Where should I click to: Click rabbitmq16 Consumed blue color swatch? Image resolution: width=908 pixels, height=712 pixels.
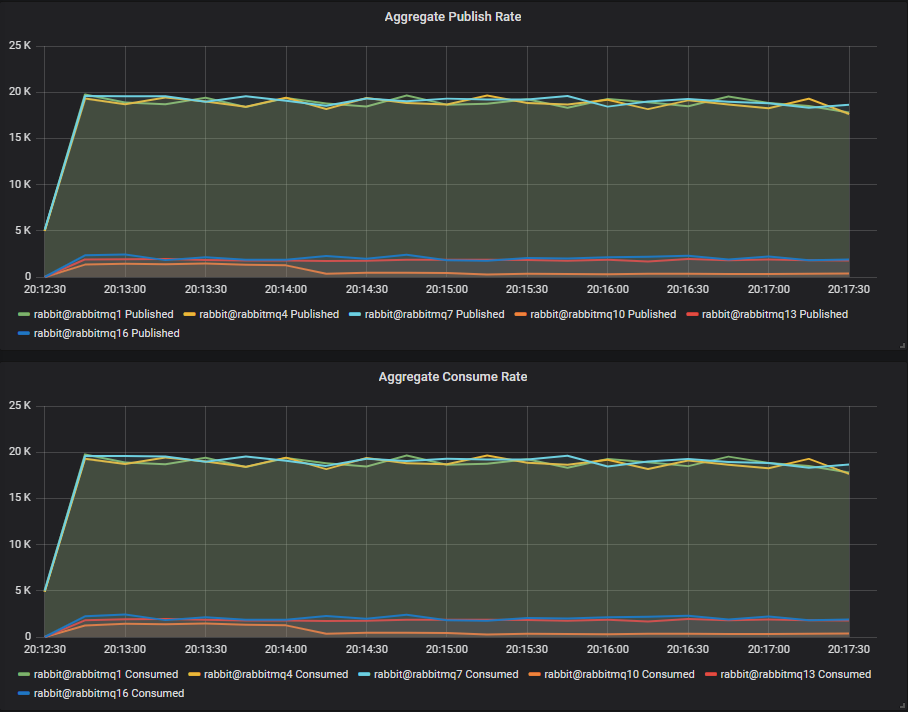(24, 694)
